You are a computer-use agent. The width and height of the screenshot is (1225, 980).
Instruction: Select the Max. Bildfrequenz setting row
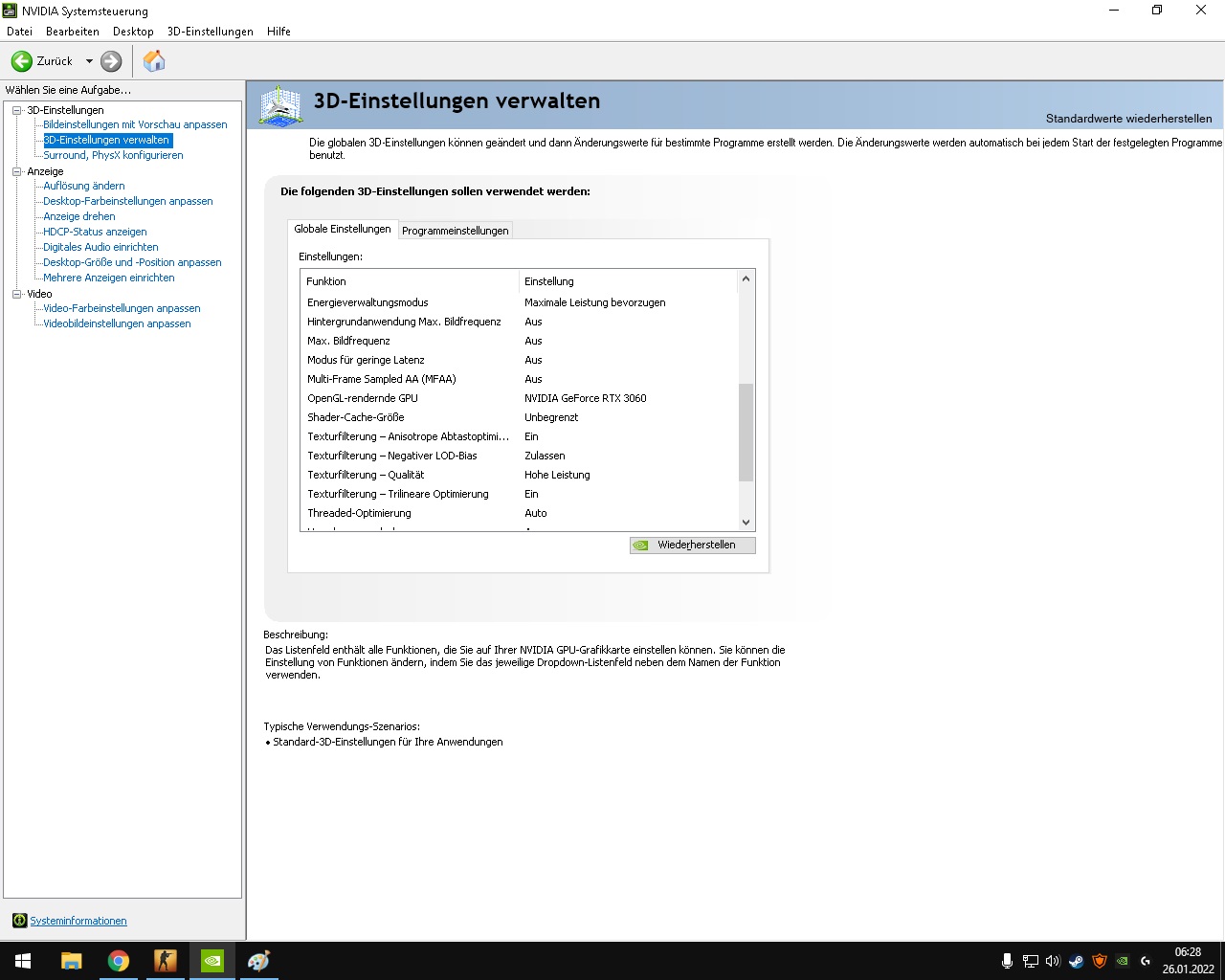[519, 341]
